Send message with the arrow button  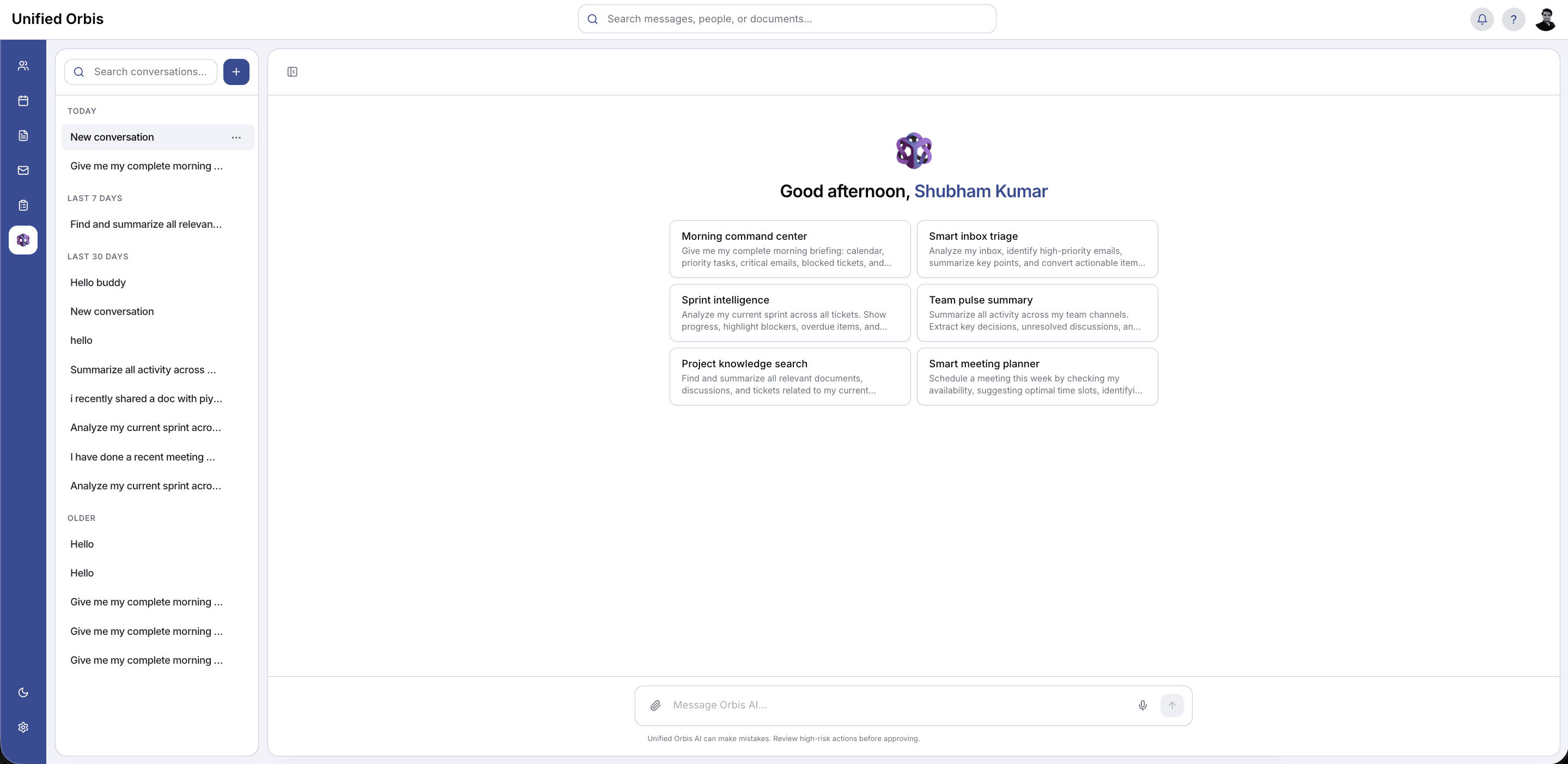[1172, 706]
